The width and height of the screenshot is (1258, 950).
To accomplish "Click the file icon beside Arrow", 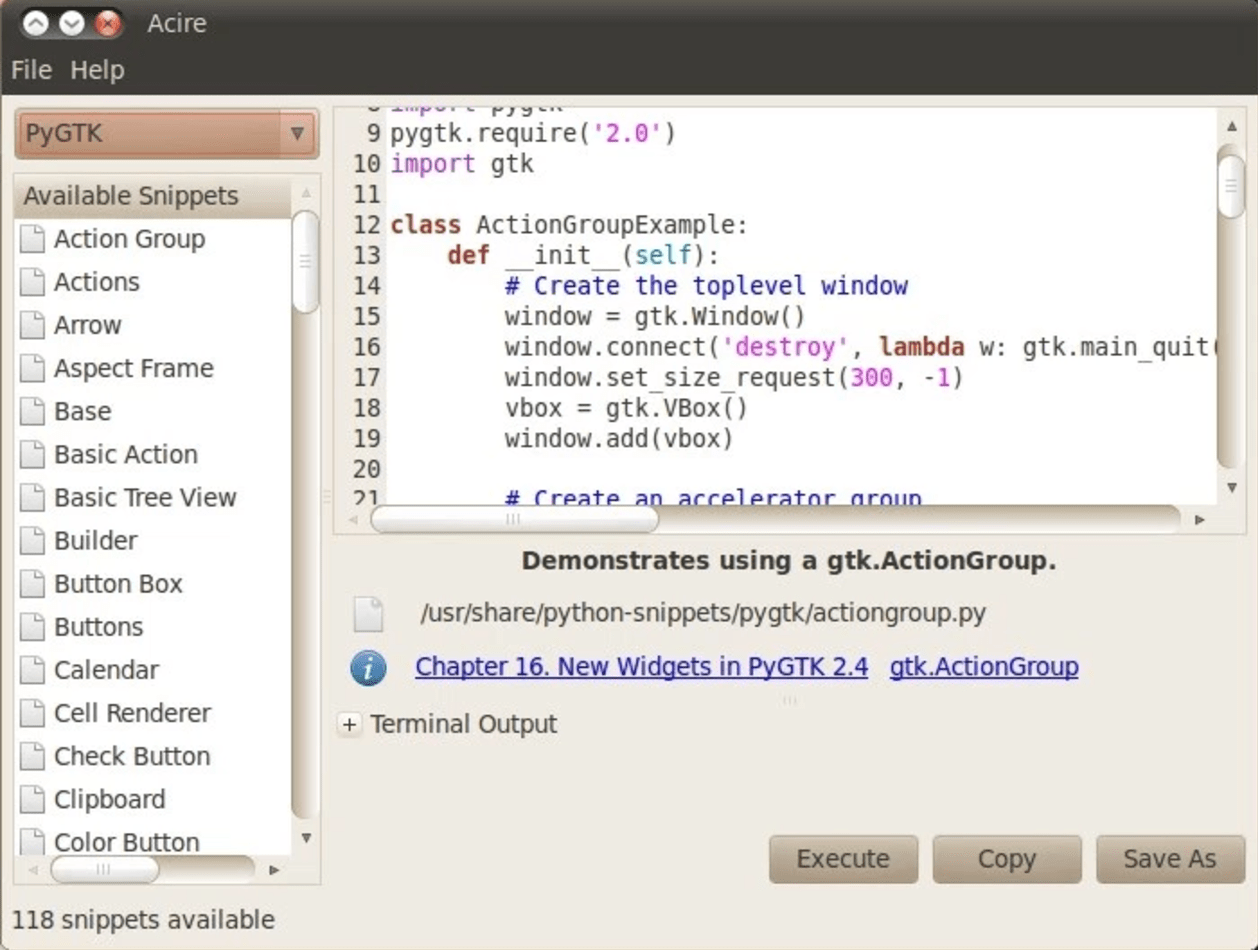I will click(33, 325).
